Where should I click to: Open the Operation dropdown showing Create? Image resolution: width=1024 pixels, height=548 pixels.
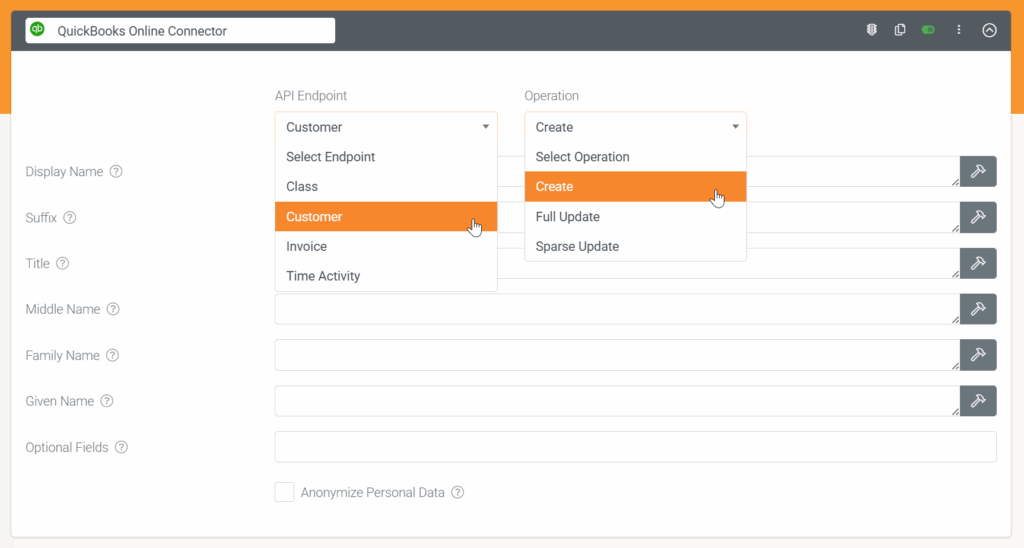coord(635,127)
